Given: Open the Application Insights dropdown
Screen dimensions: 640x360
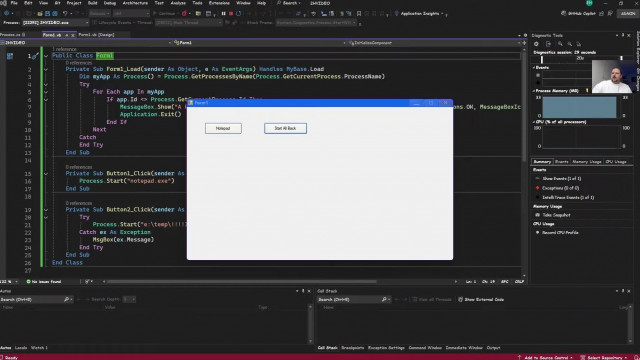Looking at the screenshot, I should 442,13.
